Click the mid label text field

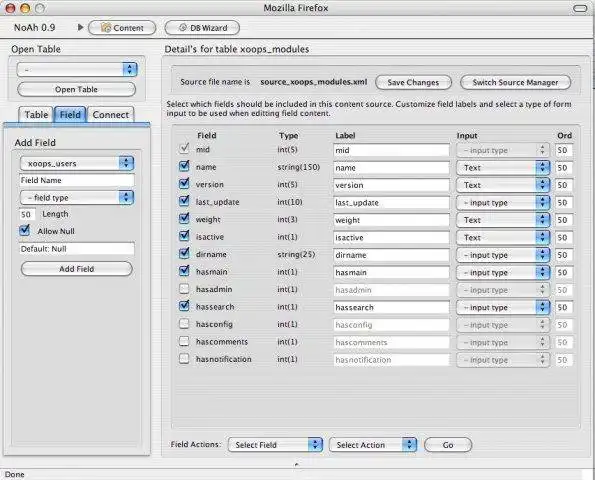point(391,150)
